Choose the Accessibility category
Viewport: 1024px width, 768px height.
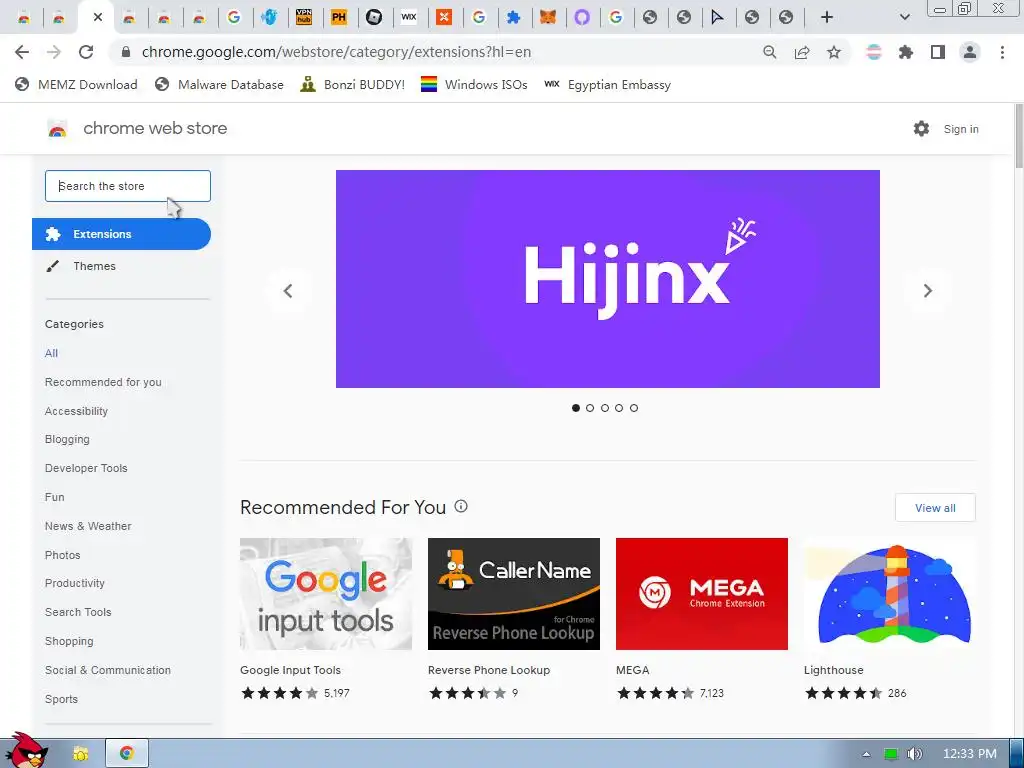click(x=76, y=411)
